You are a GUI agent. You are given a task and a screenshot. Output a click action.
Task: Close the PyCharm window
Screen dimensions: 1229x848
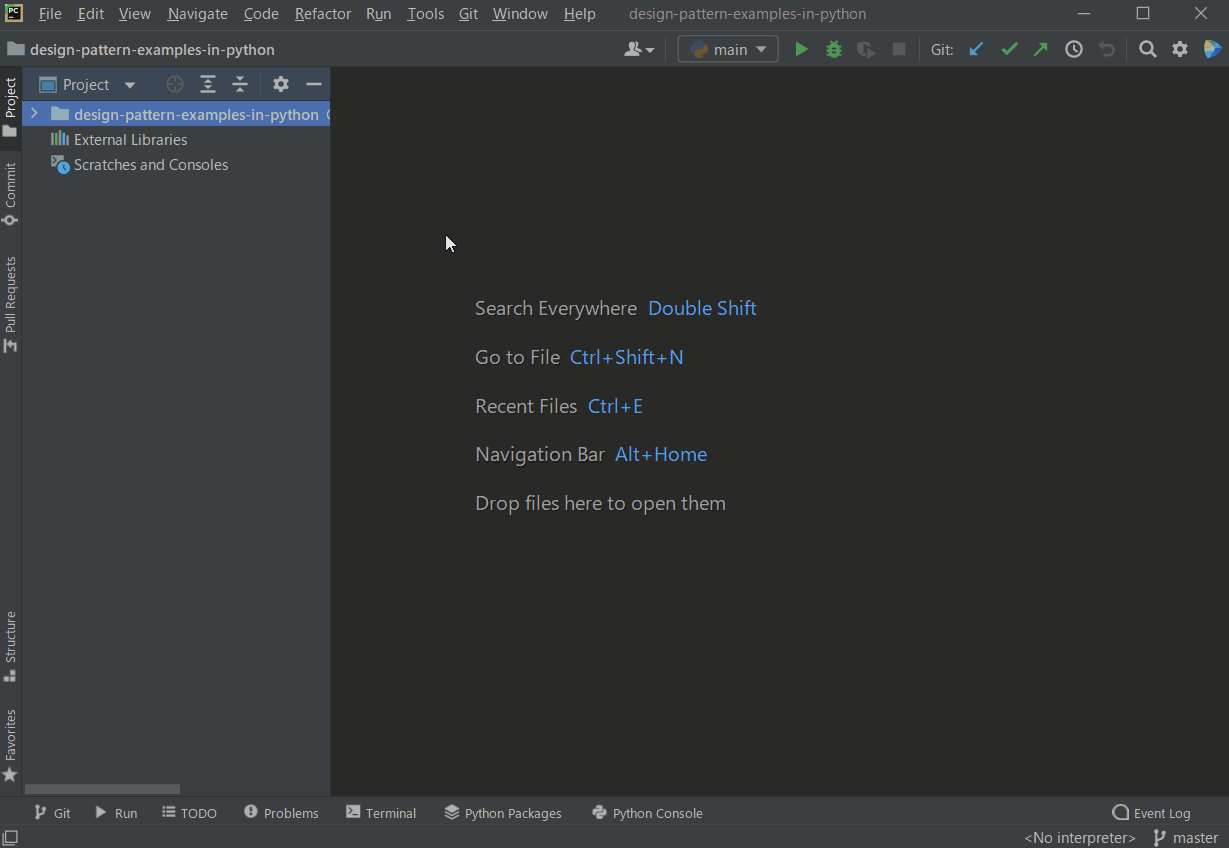[1201, 14]
